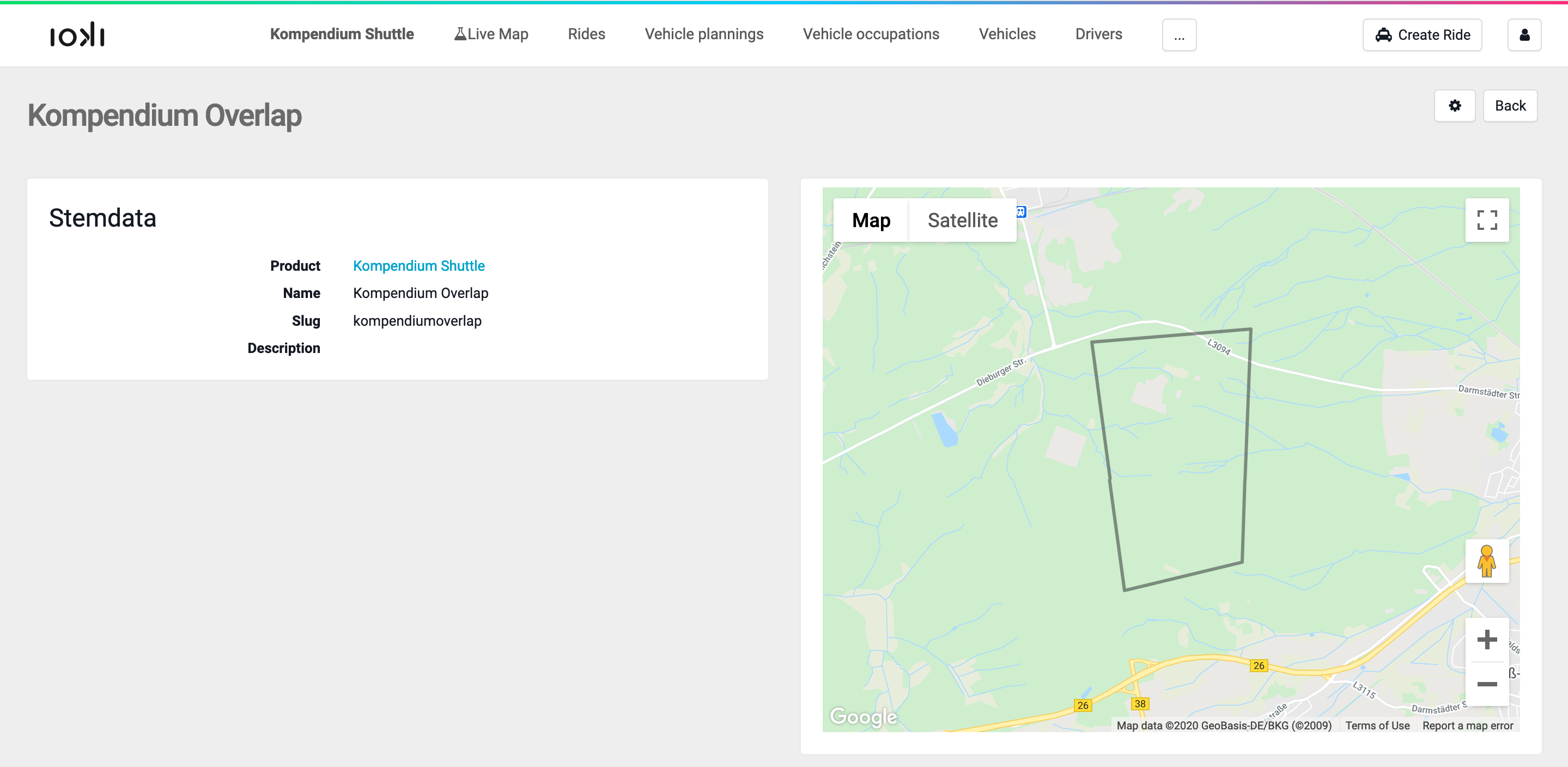Open Vehicle plannings

point(704,34)
